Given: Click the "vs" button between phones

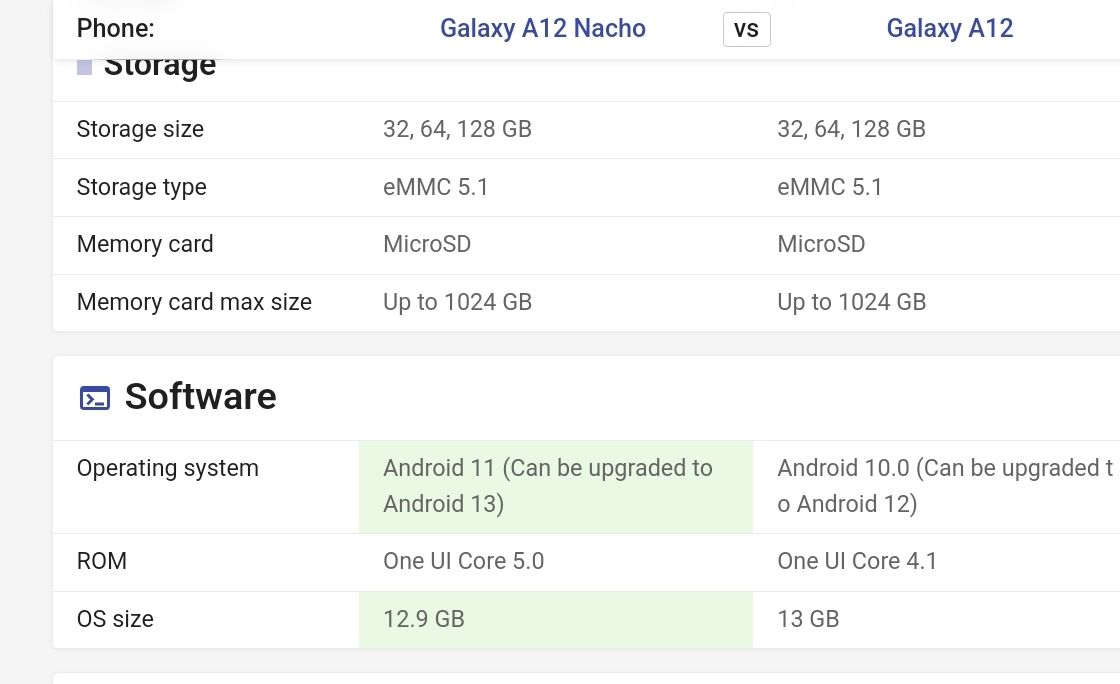Looking at the screenshot, I should 746,29.
